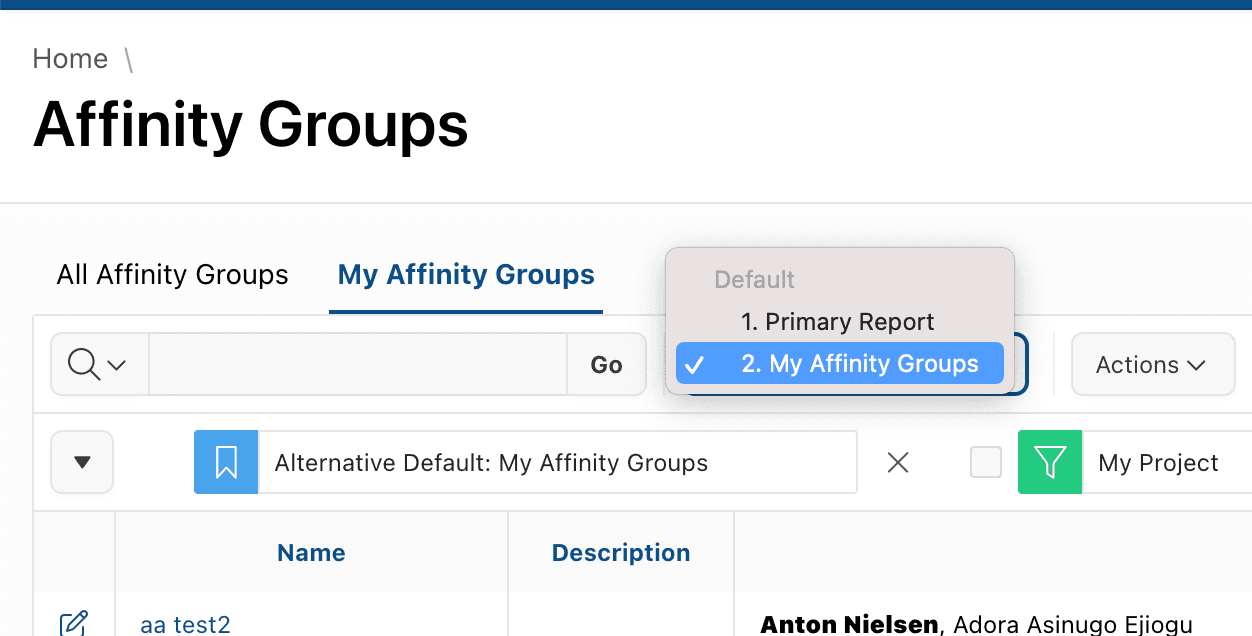This screenshot has width=1252, height=636.
Task: Click the bookmark icon on the saved report
Action: coord(225,462)
